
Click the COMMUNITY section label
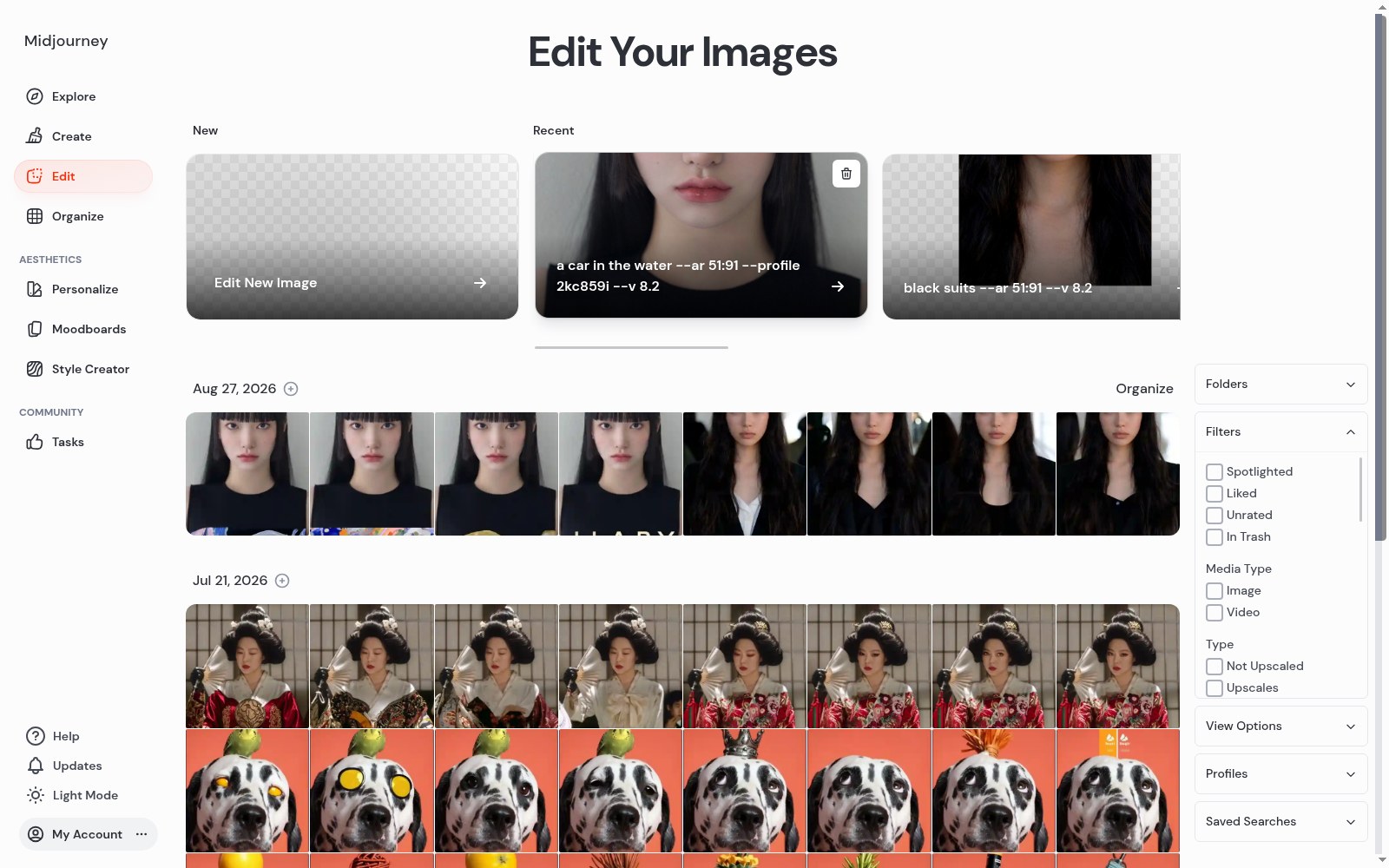click(51, 412)
